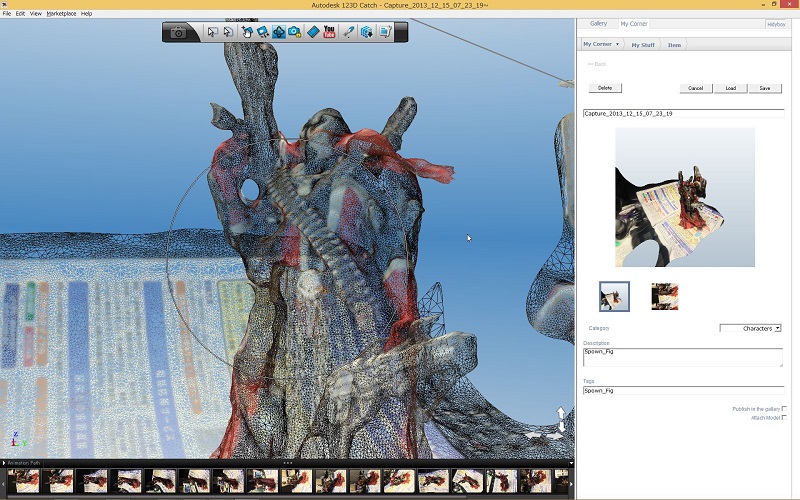This screenshot has height=500, width=800.
Task: Click the up navigation arrow in viewport
Action: 561,412
